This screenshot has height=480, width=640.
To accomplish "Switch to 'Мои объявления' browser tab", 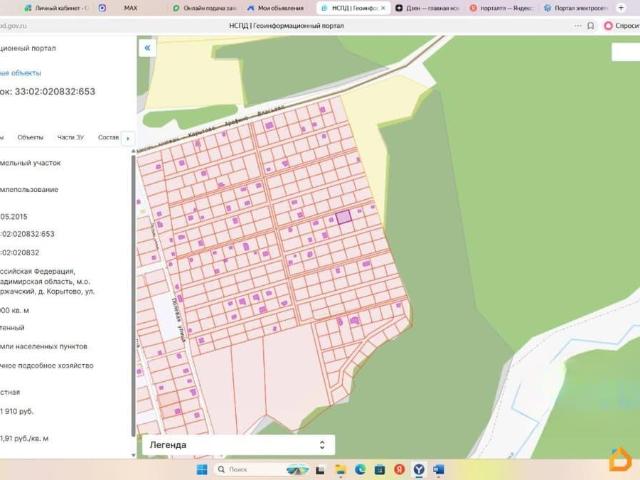I will click(x=278, y=8).
